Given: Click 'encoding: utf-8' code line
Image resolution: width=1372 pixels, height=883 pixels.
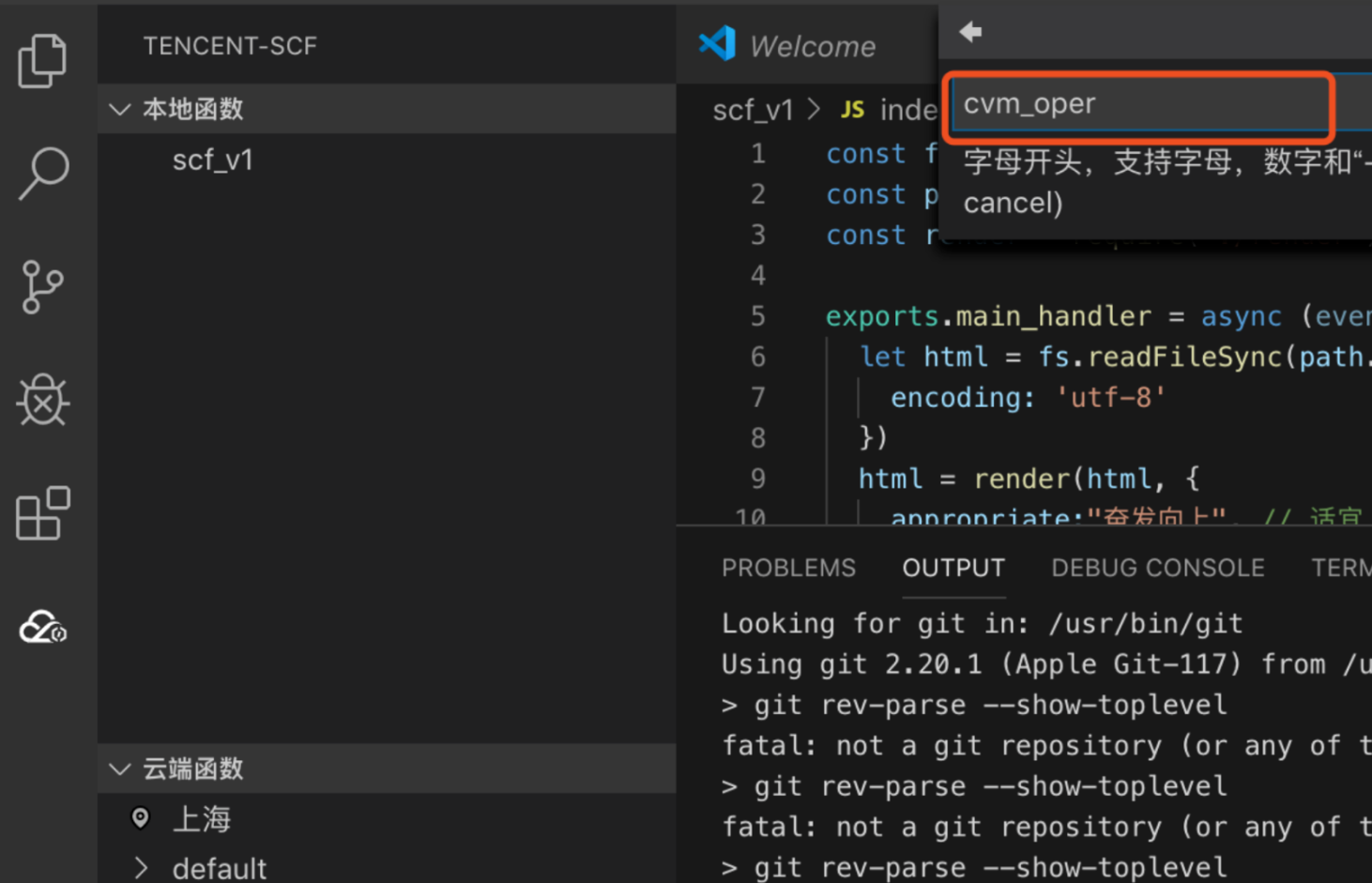Looking at the screenshot, I should point(1028,398).
